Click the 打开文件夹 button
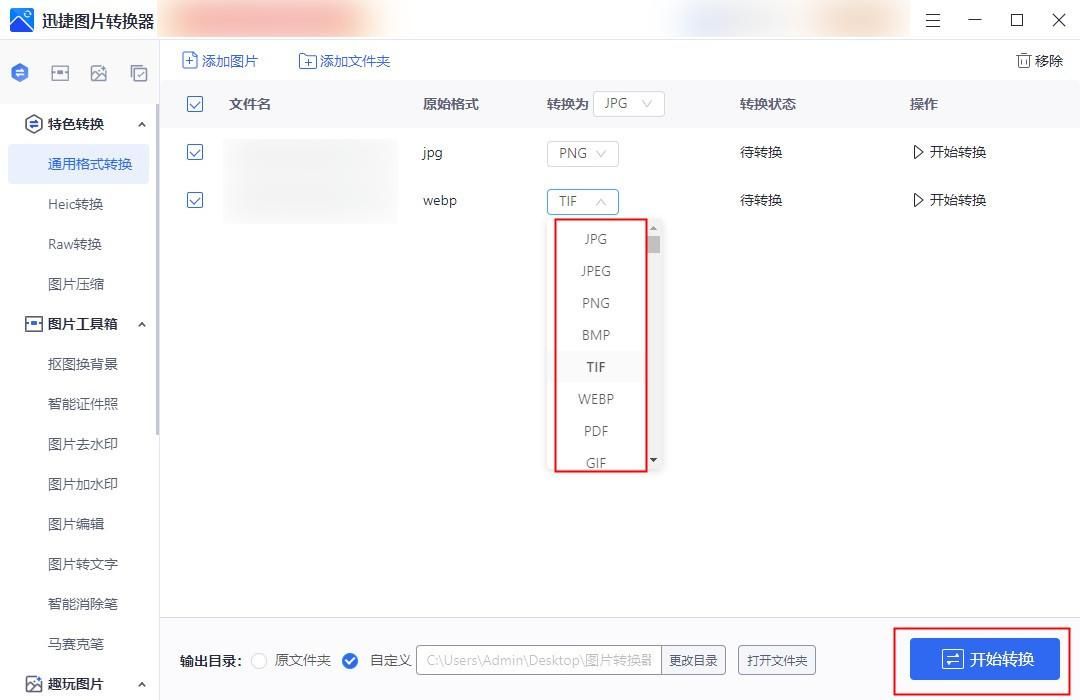The height and width of the screenshot is (700, 1080). point(777,660)
